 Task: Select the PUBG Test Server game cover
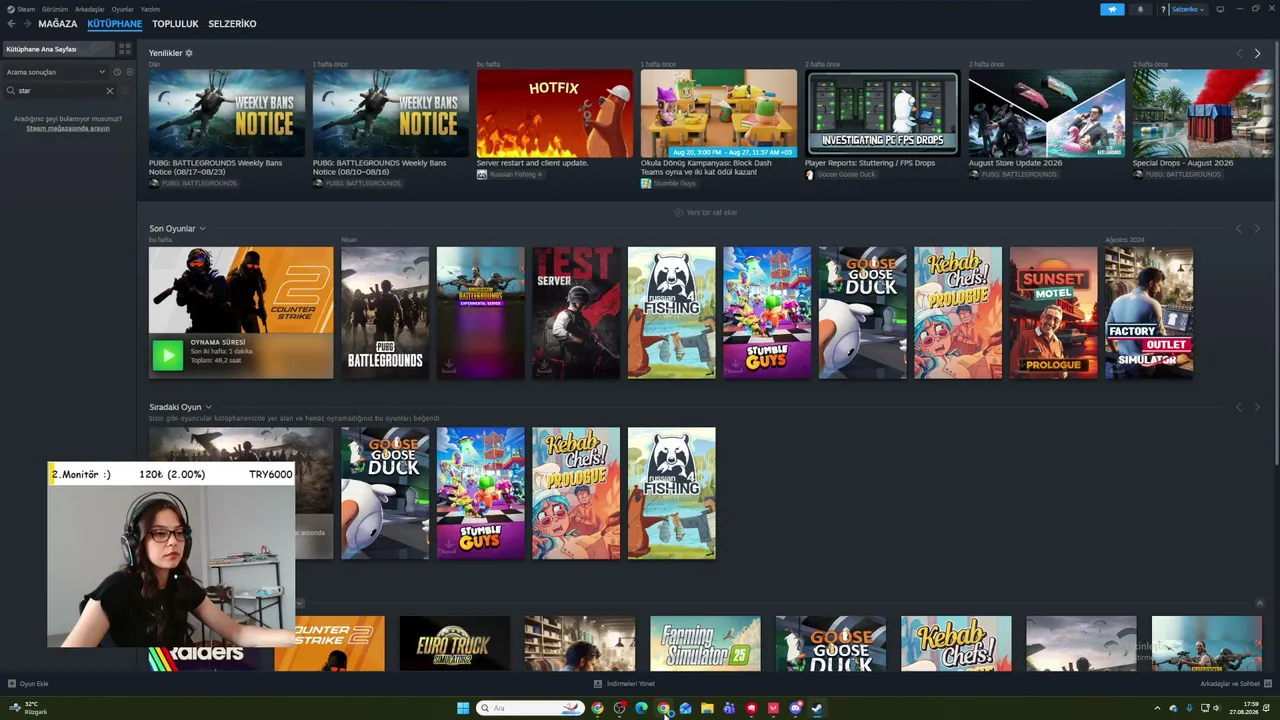click(x=576, y=313)
